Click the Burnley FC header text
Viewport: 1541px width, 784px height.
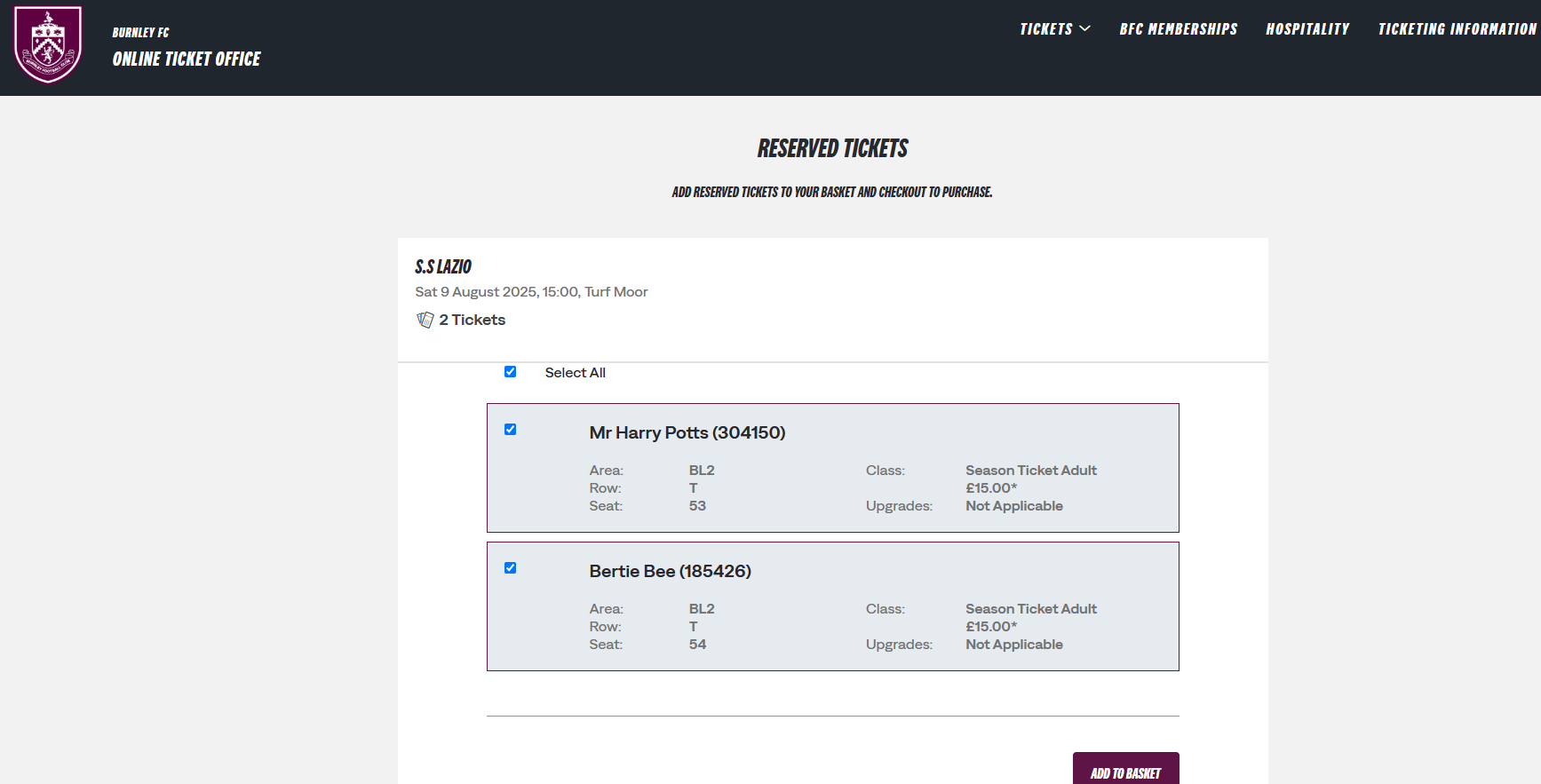pos(140,33)
